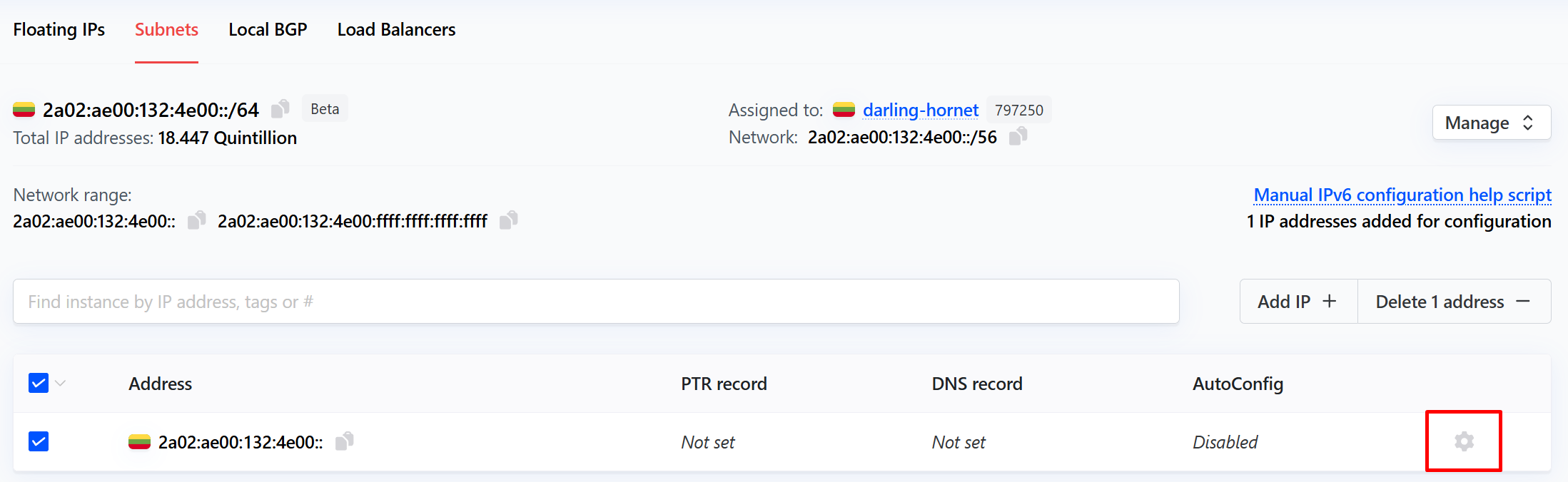The width and height of the screenshot is (1568, 482).
Task: Open the Manage dropdown
Action: tap(1491, 123)
